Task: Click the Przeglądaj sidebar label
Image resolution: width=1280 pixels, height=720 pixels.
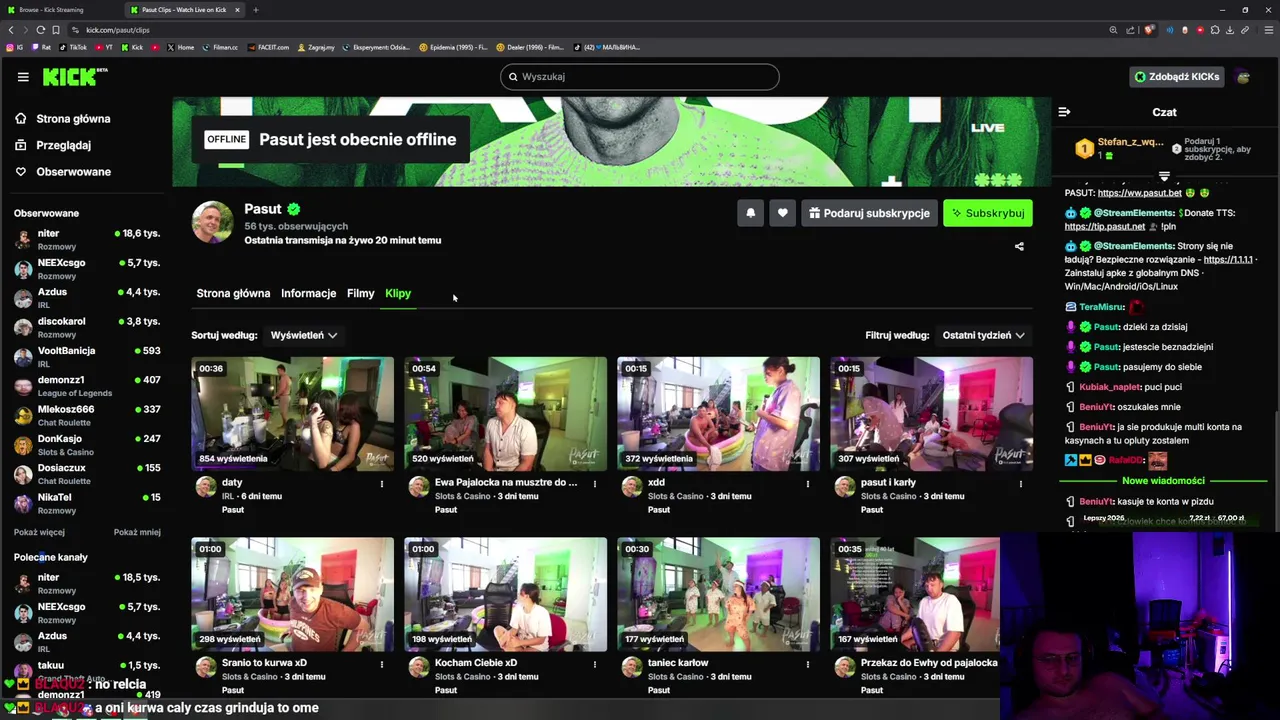Action: coord(63,145)
